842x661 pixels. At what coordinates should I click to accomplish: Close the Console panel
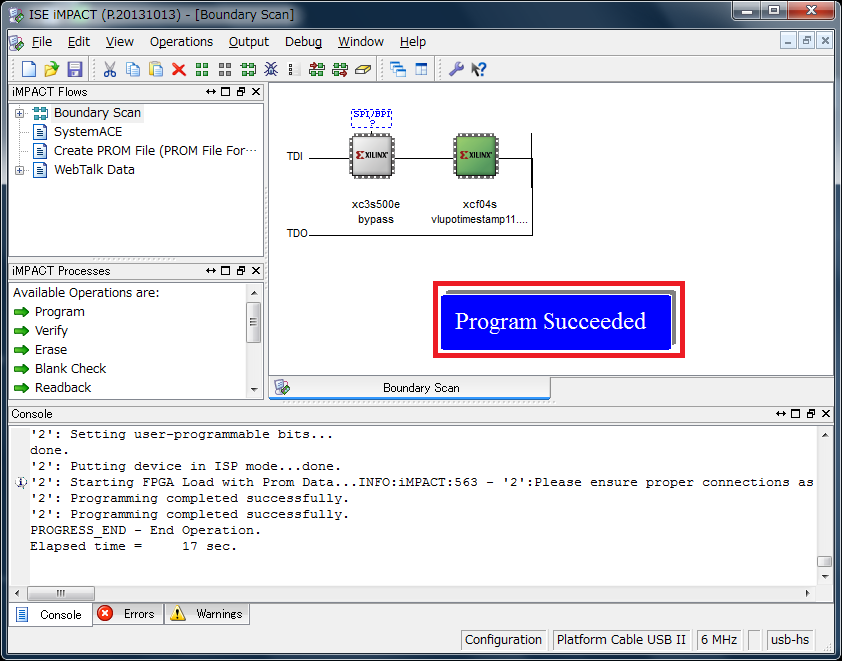coord(826,413)
